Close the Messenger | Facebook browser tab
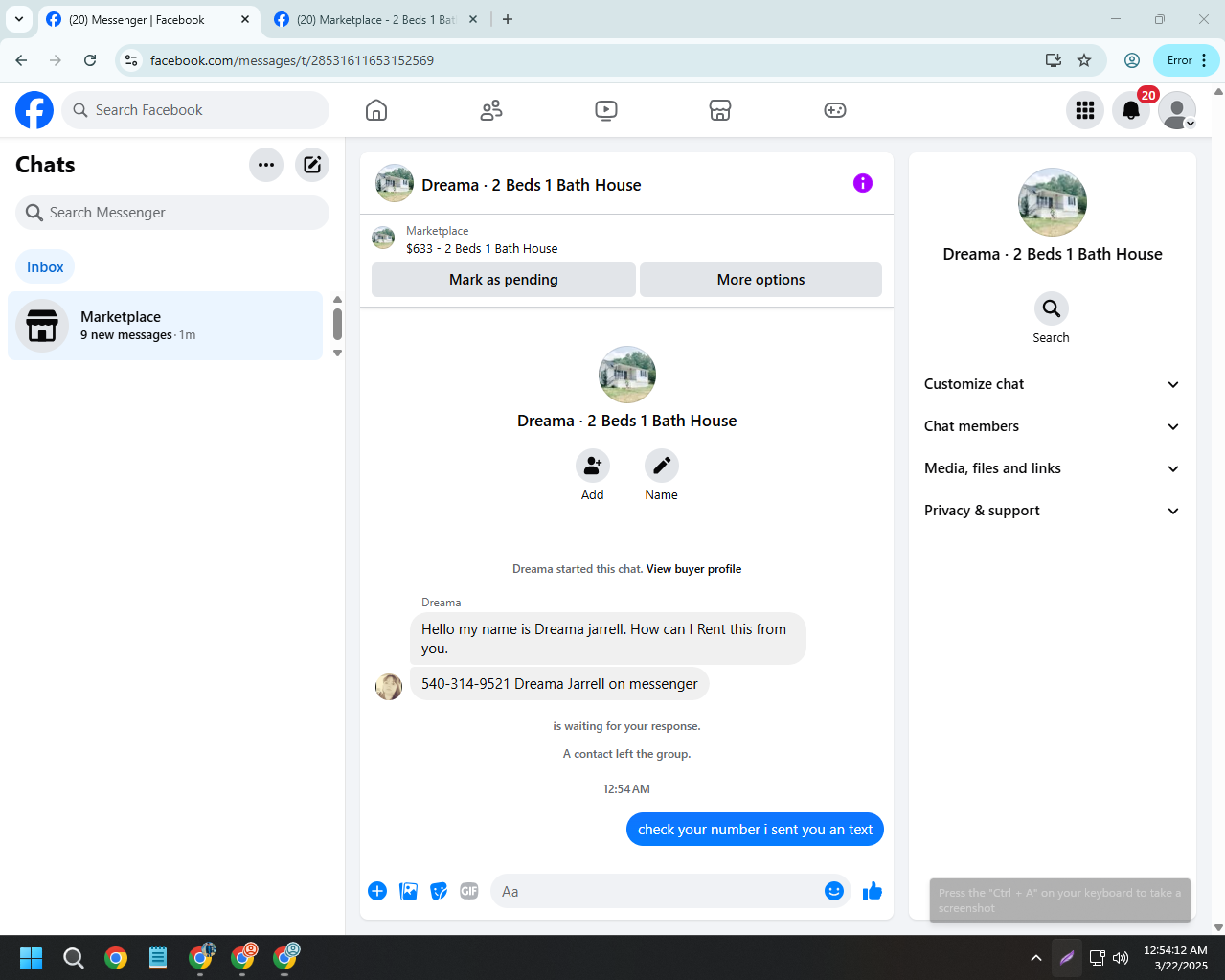1225x980 pixels. coord(245,19)
